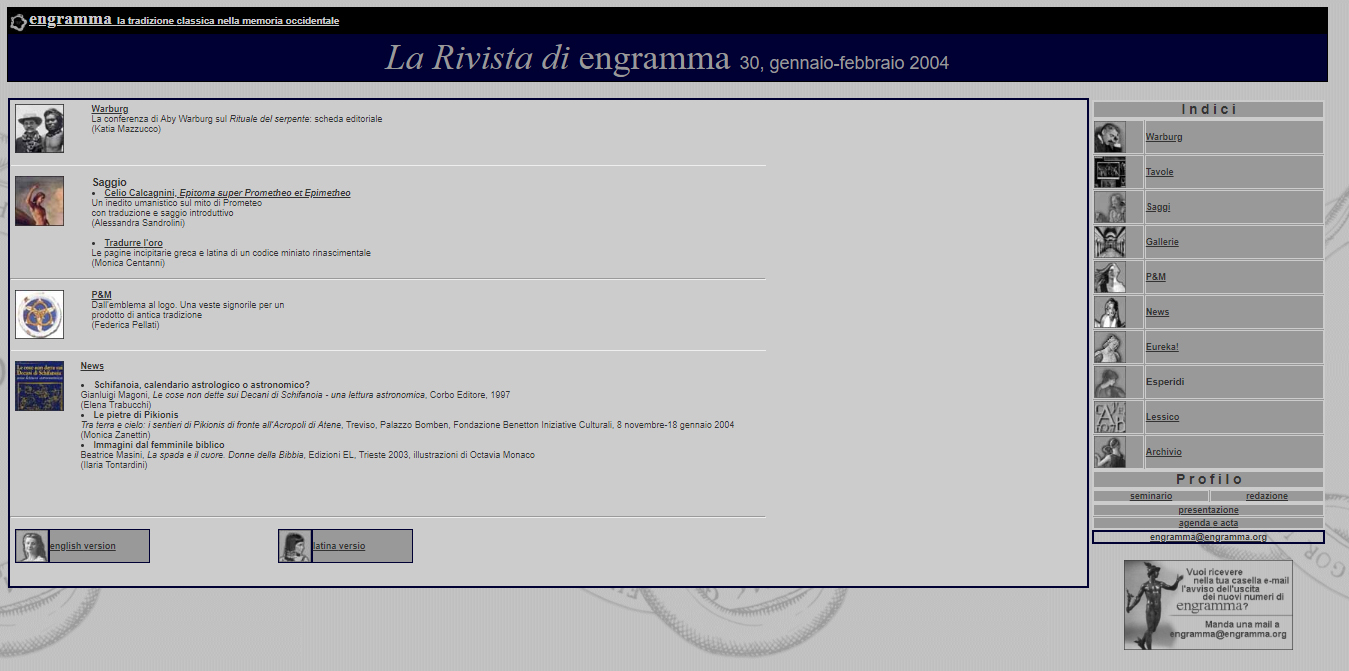Viewport: 1349px width, 671px height.
Task: Click the Saggi index icon
Action: (1110, 207)
